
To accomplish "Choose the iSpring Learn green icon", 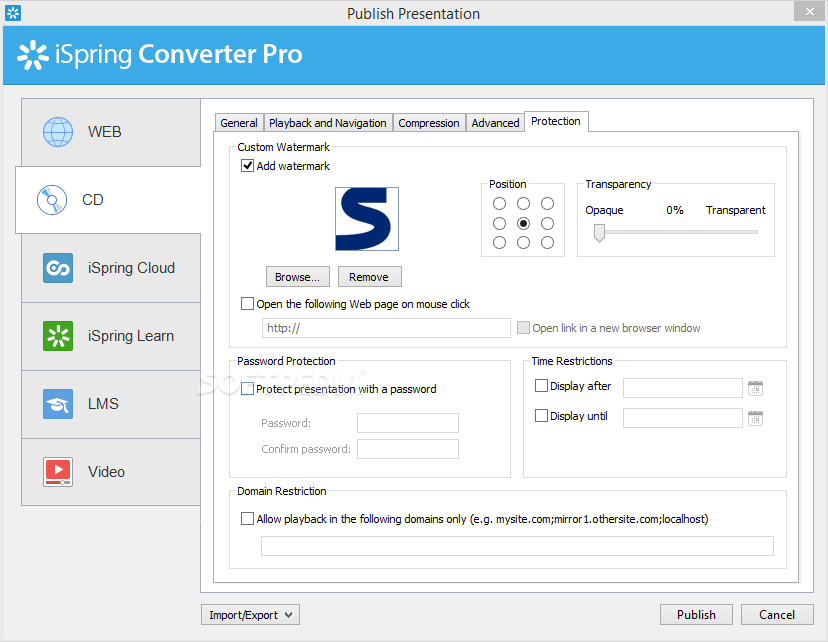I will (58, 336).
